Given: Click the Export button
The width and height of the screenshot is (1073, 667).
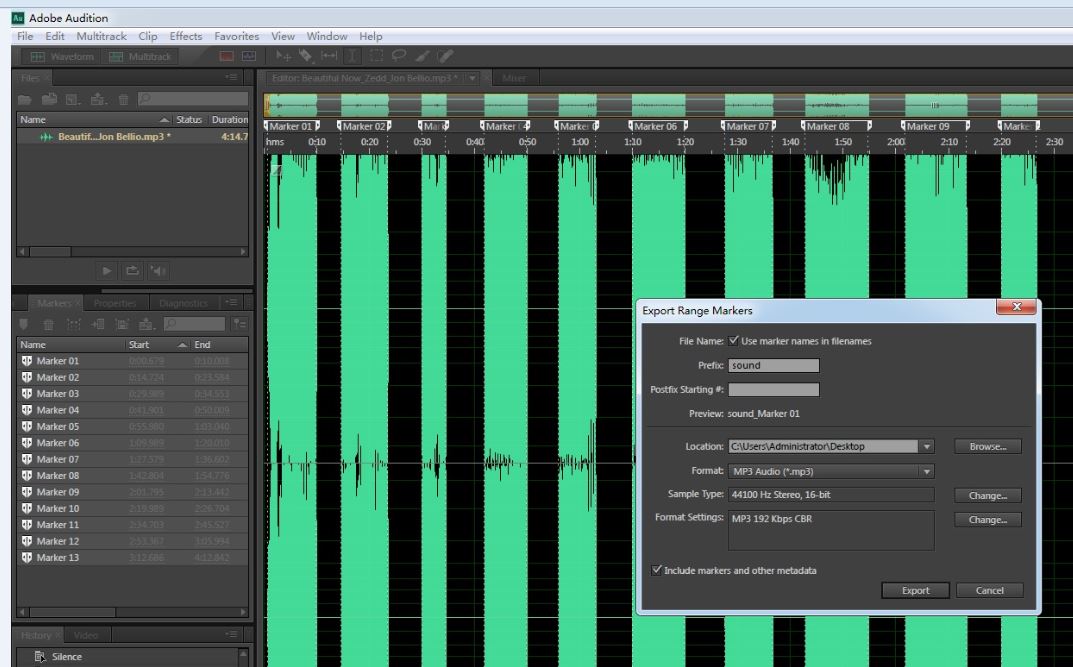Looking at the screenshot, I should [915, 591].
